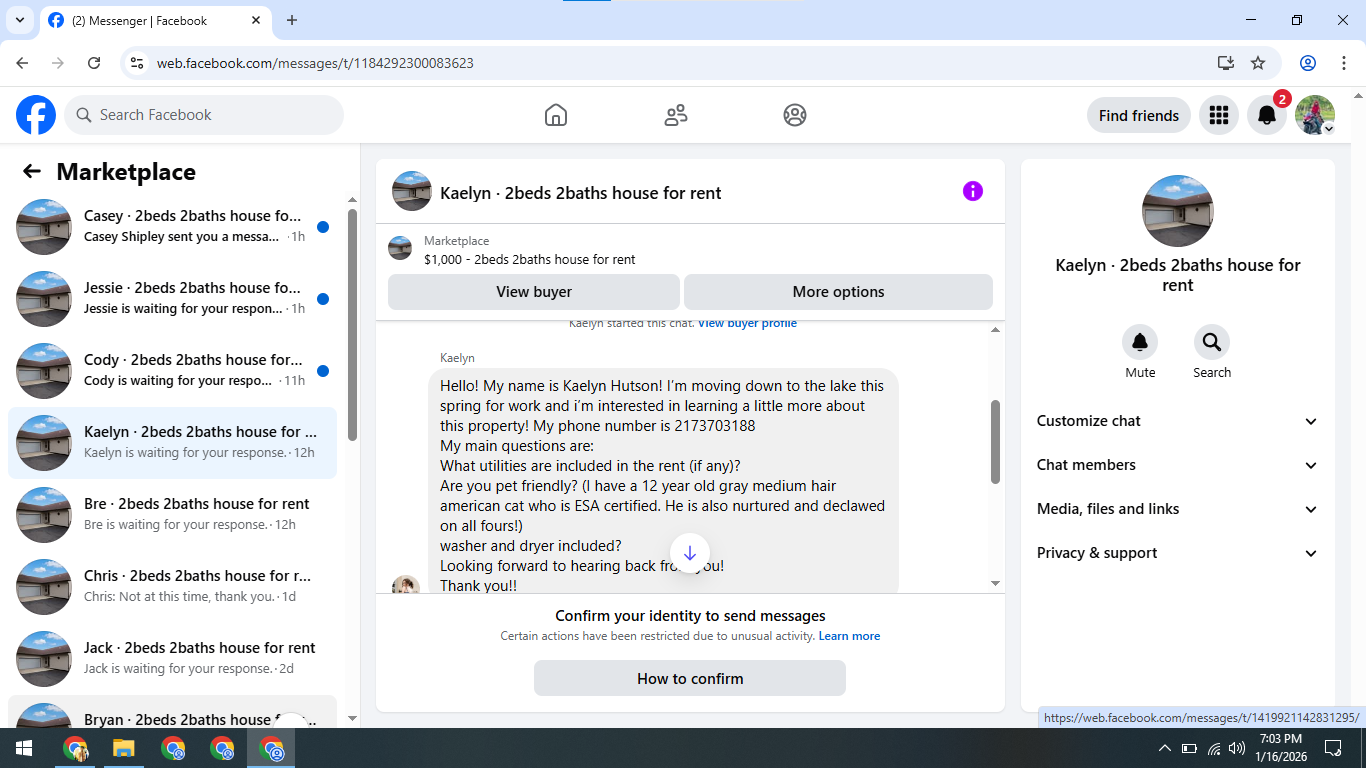The width and height of the screenshot is (1366, 768).
Task: Open a new browser tab
Action: (x=292, y=20)
